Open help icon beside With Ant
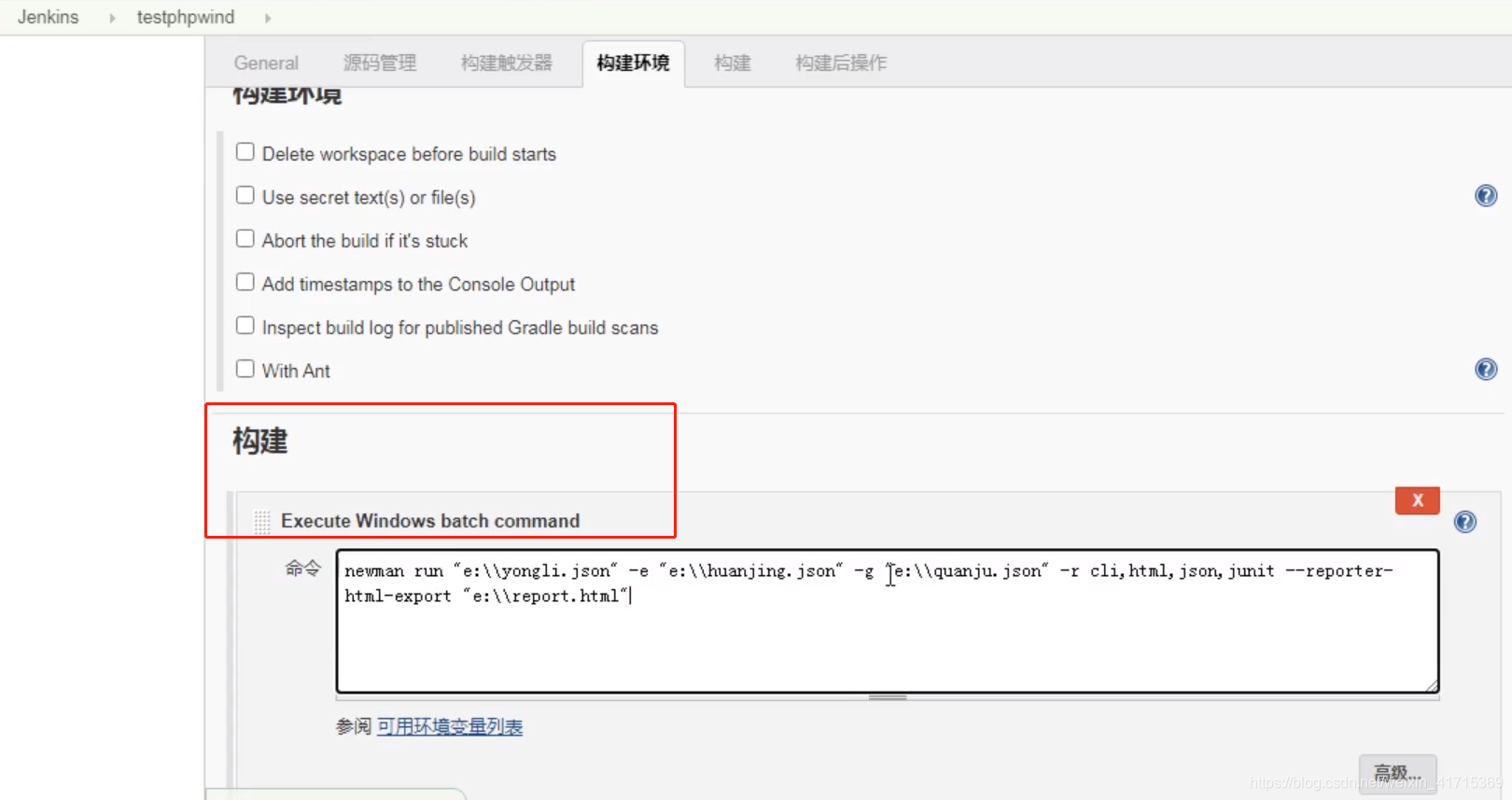 click(1486, 370)
